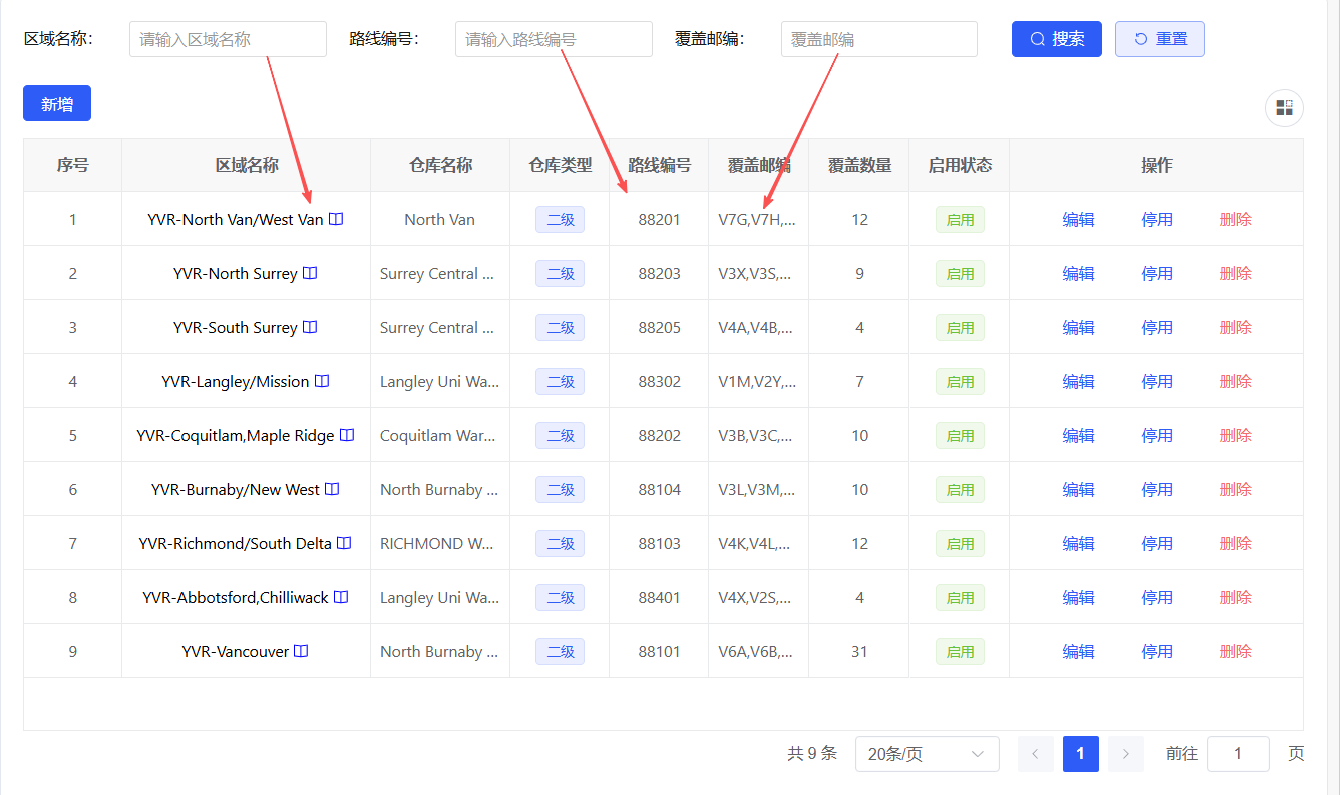Focus the 路线编号 input field

pos(554,39)
